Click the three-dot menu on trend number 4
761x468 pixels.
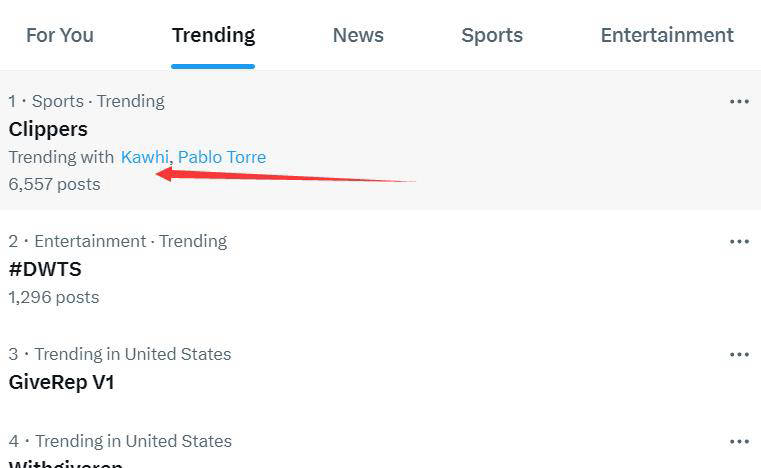pyautogui.click(x=739, y=441)
